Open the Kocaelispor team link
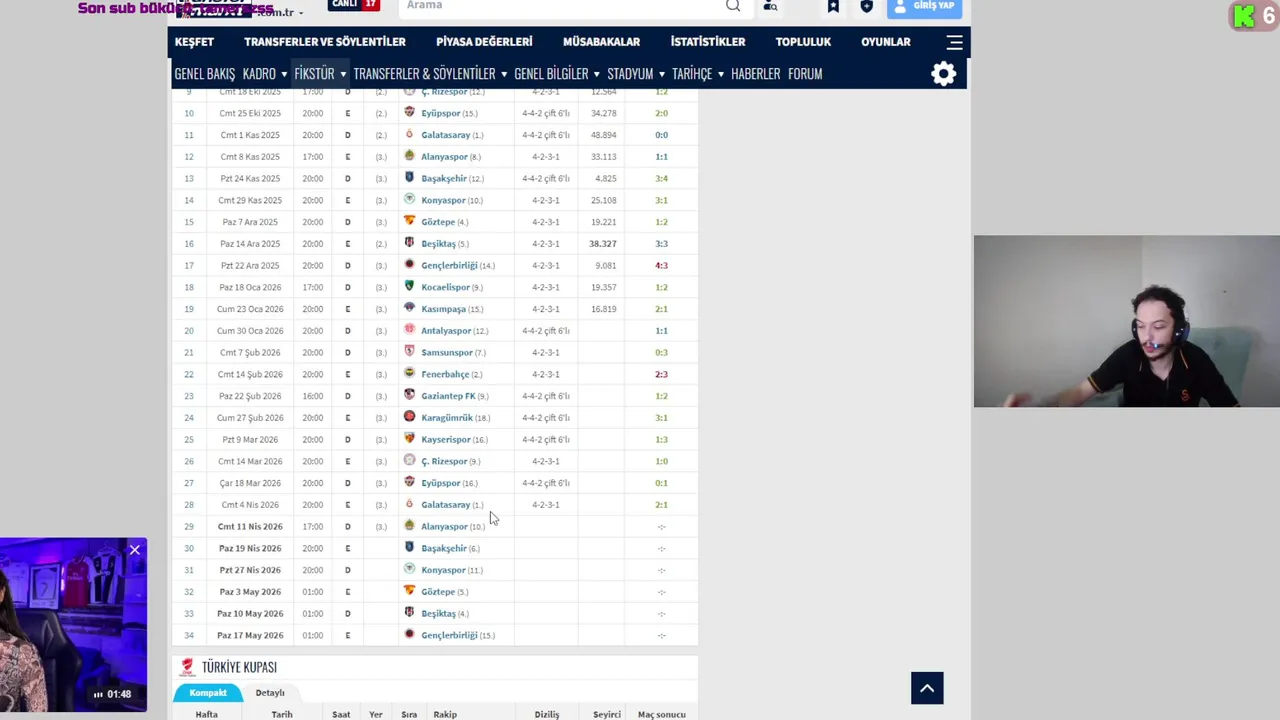Viewport: 1280px width, 720px height. click(445, 287)
